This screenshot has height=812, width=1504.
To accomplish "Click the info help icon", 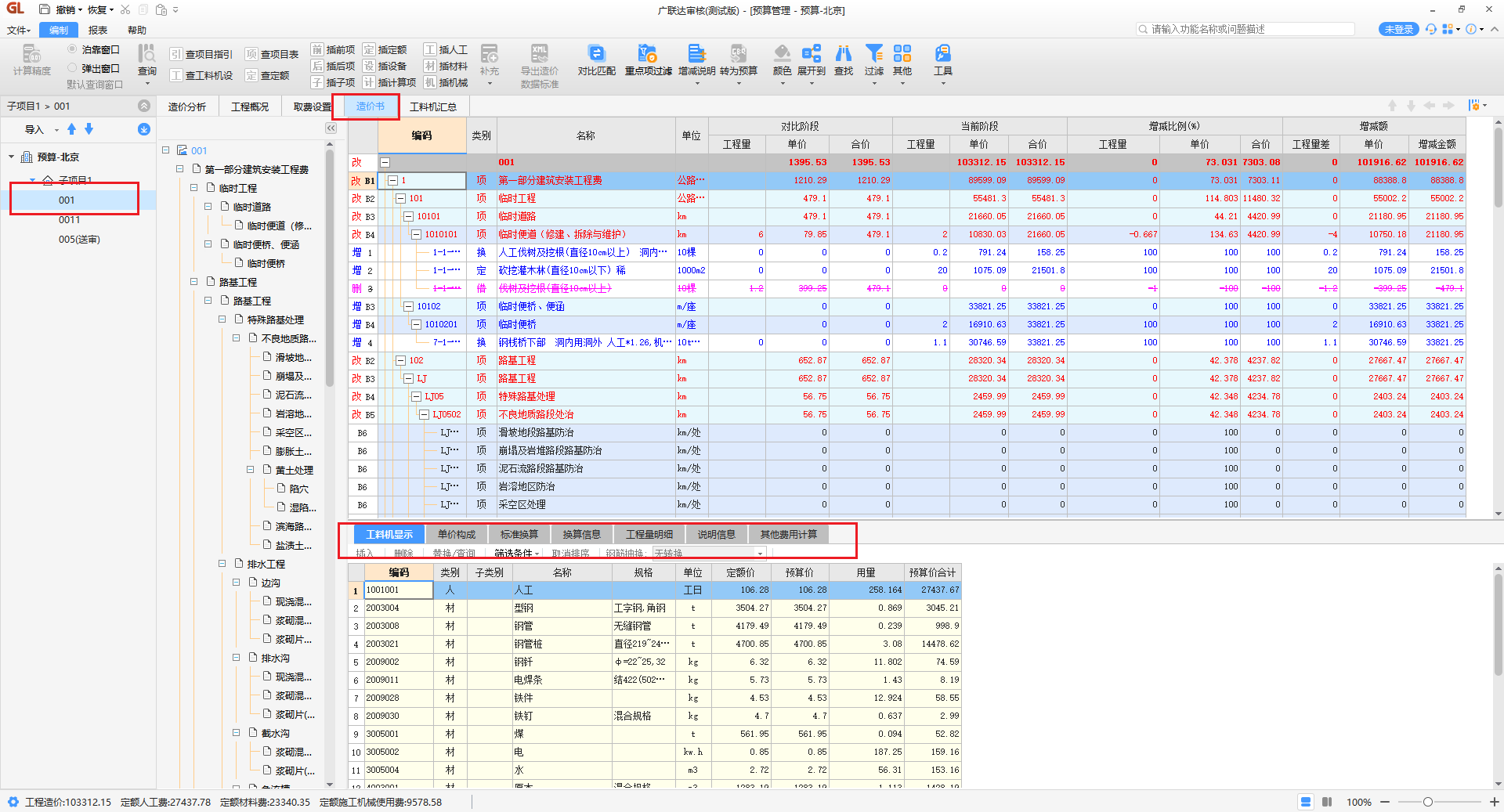I will 1471,29.
